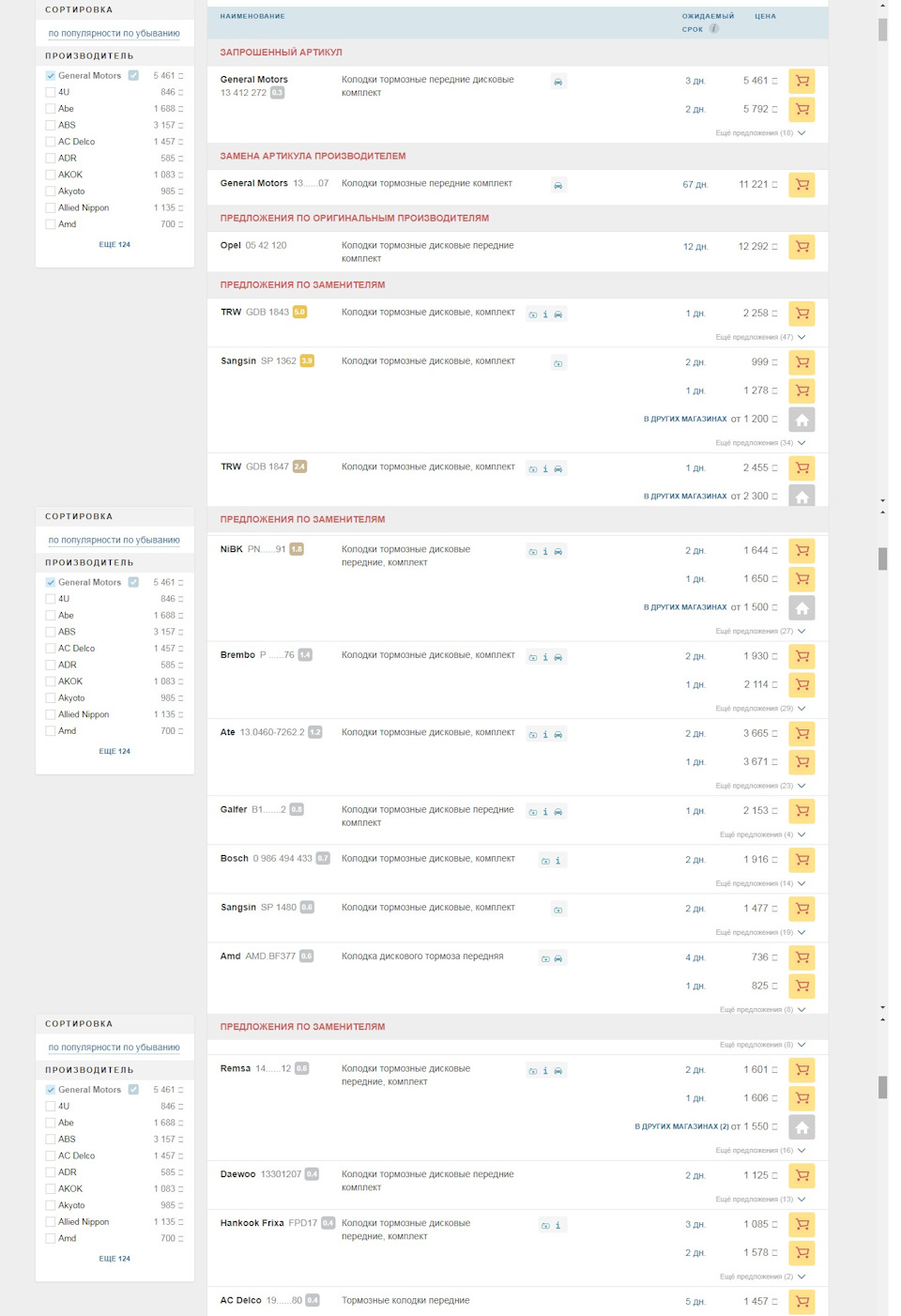Click 'Замена артикула производителем' section header

tap(313, 157)
